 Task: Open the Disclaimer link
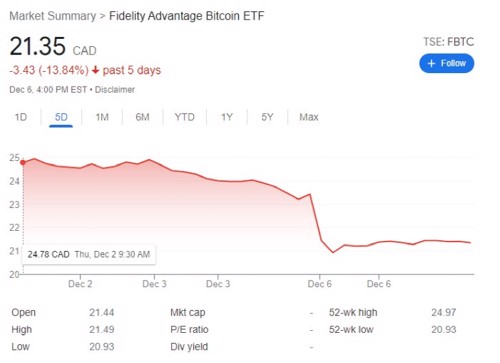click(x=115, y=90)
